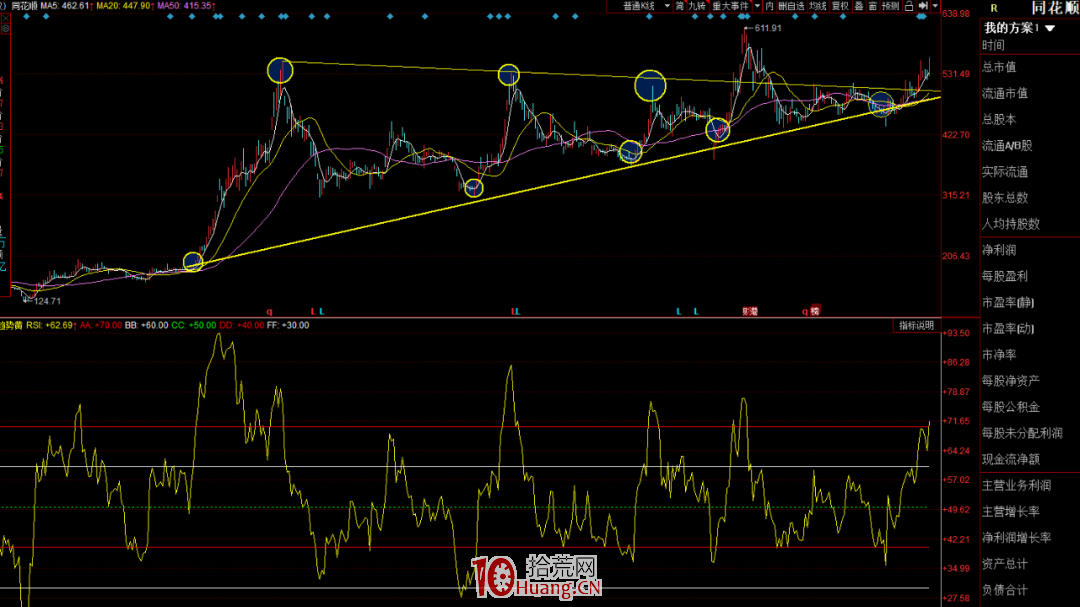Select 净利润 in the right panel list
The width and height of the screenshot is (1080, 607).
click(x=998, y=250)
